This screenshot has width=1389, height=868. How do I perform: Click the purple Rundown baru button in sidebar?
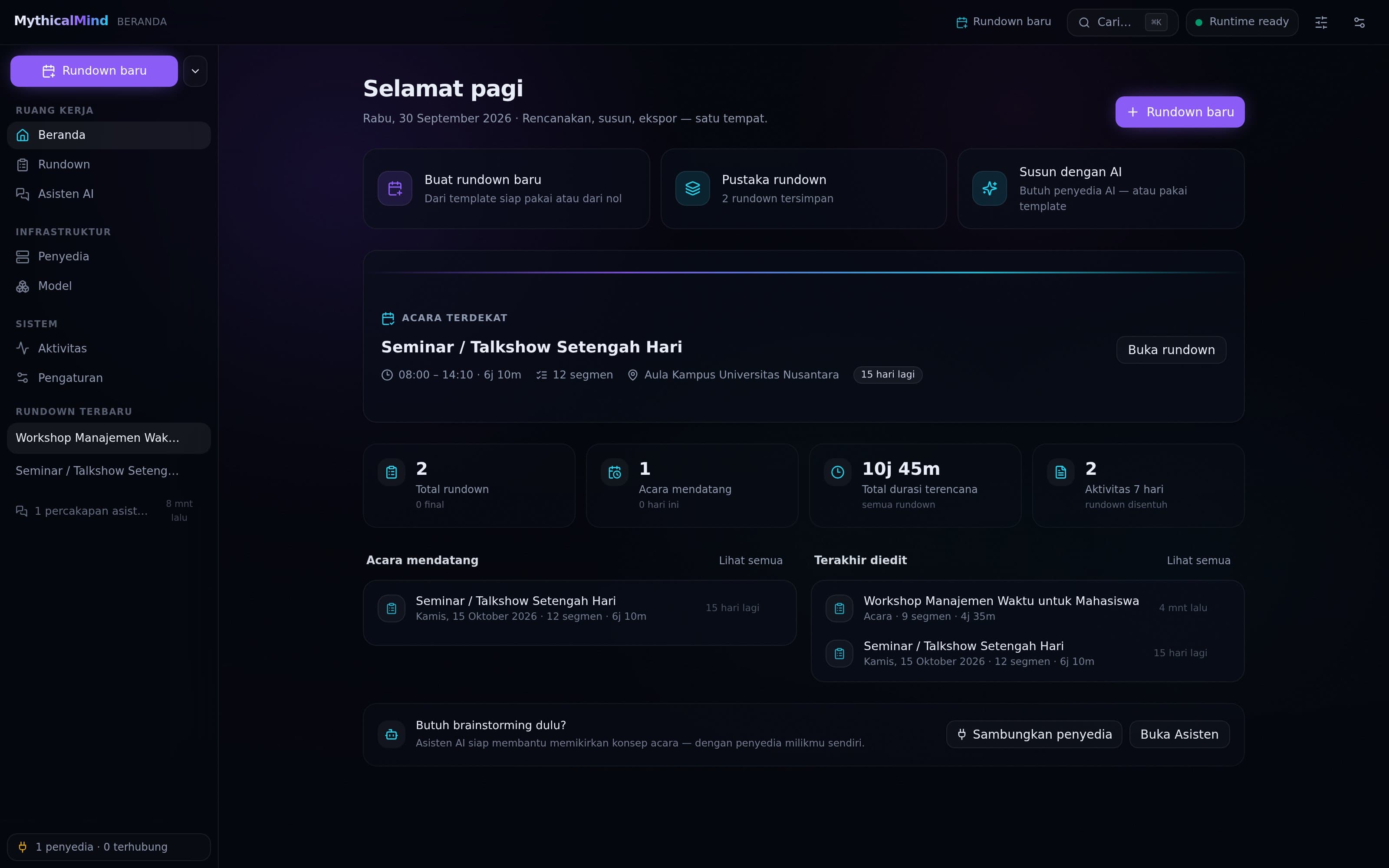tap(94, 71)
